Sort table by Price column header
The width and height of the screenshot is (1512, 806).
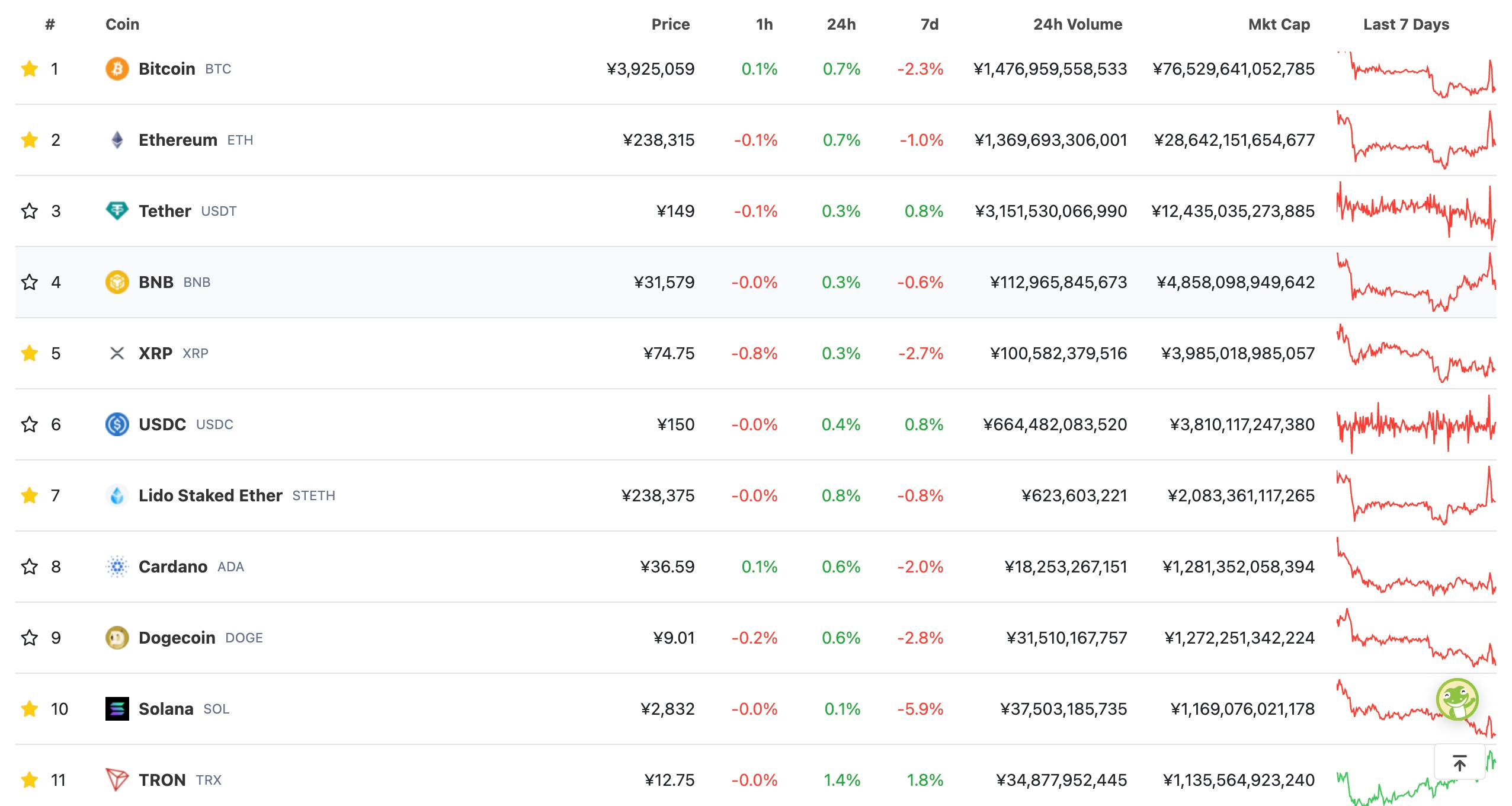[671, 24]
